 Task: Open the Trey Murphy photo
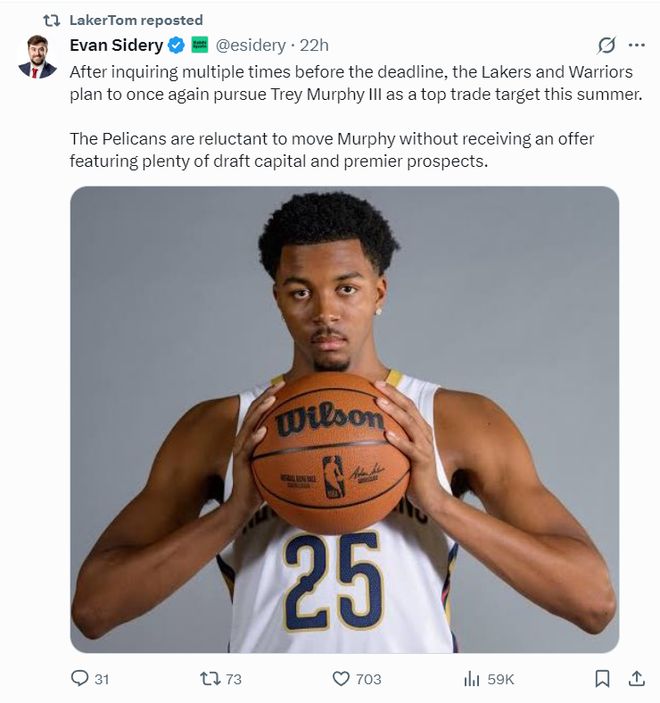point(344,420)
